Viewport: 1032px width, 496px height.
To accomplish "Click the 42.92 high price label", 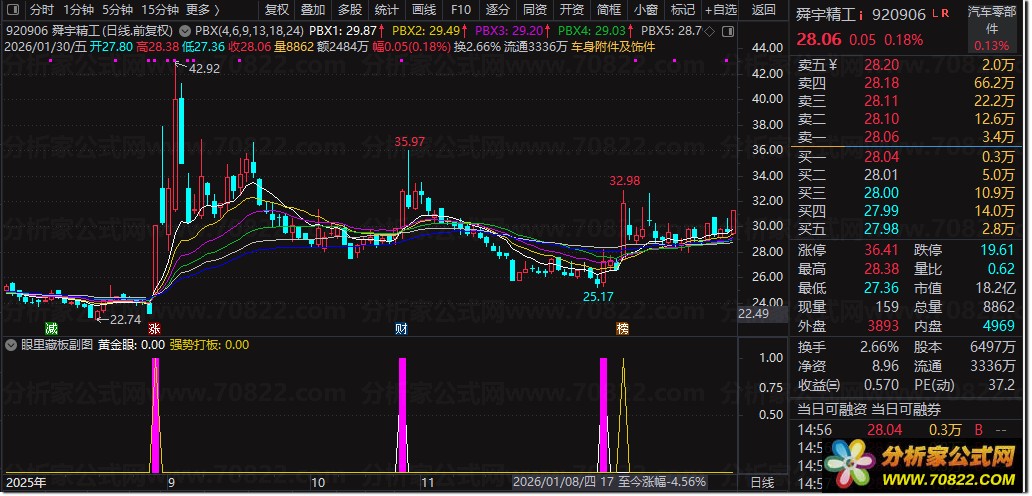I will click(x=204, y=68).
